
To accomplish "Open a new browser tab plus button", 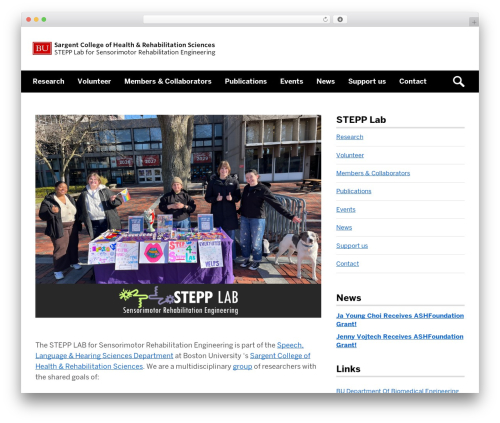I will (x=474, y=22).
